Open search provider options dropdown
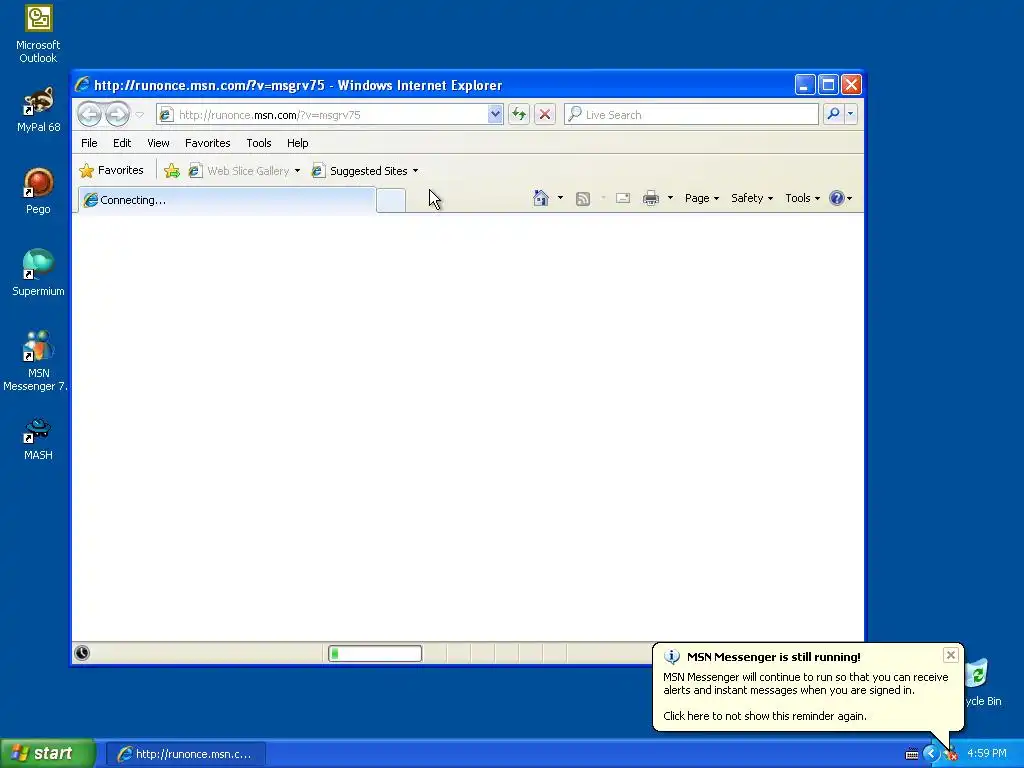 point(850,114)
